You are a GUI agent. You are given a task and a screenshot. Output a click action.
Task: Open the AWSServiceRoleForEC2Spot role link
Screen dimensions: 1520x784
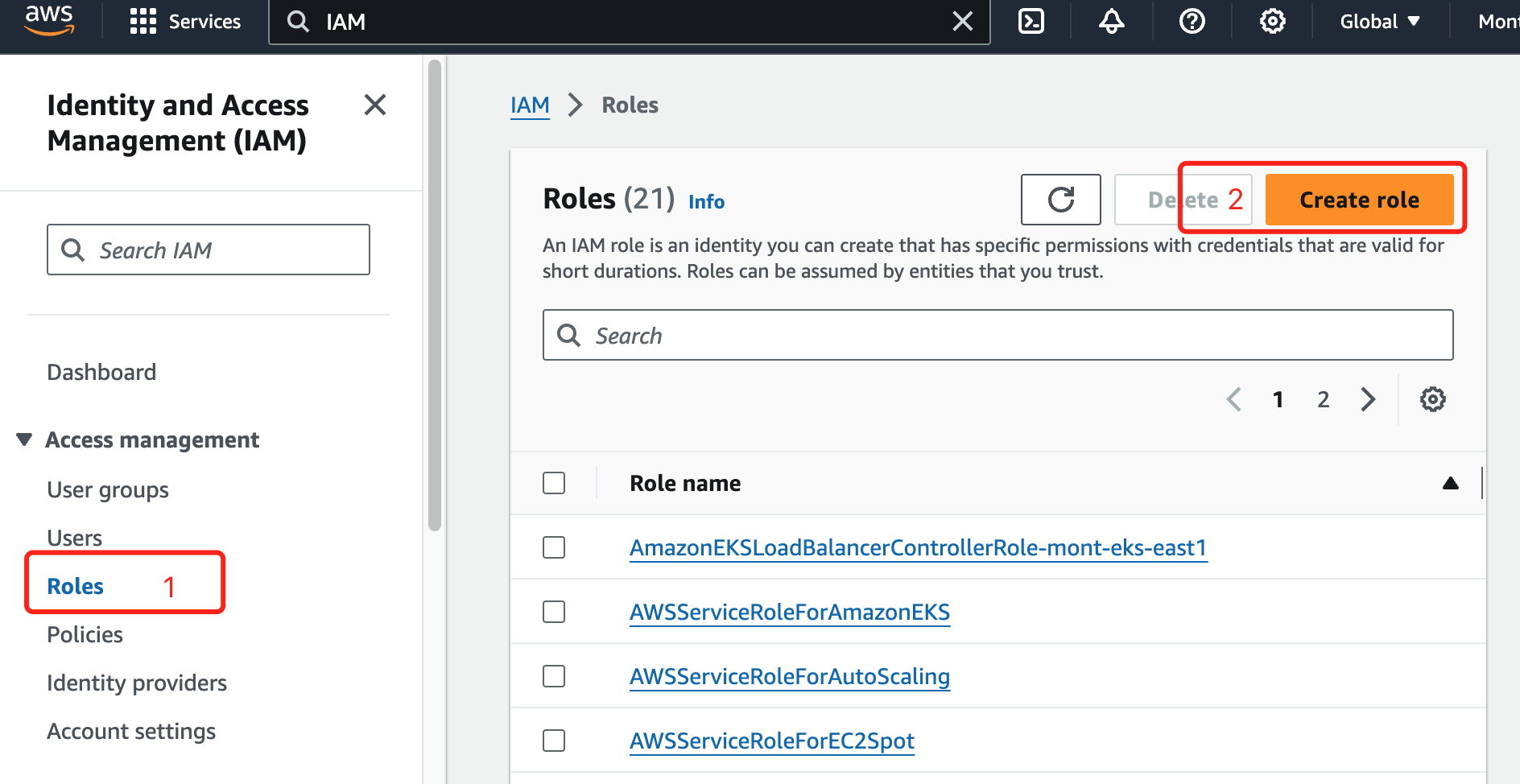click(772, 741)
